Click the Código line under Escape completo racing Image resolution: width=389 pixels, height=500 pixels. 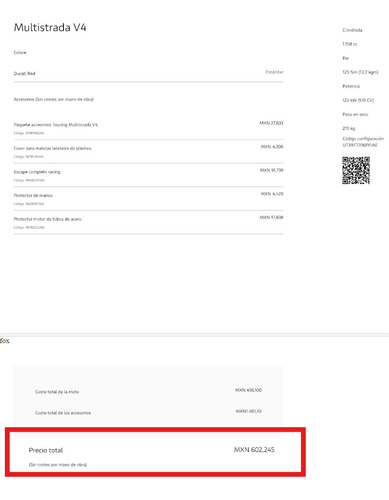[x=29, y=180]
